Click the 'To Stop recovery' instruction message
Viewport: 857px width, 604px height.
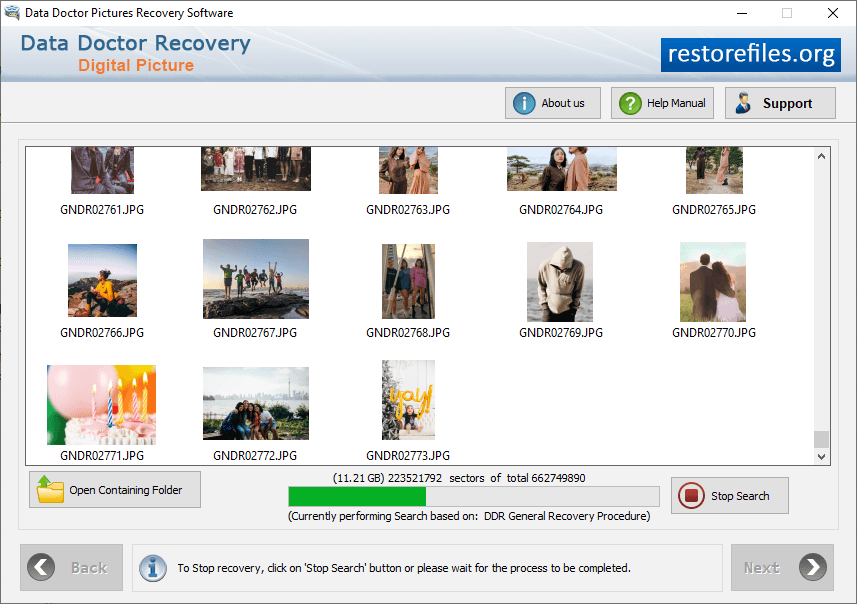click(404, 568)
